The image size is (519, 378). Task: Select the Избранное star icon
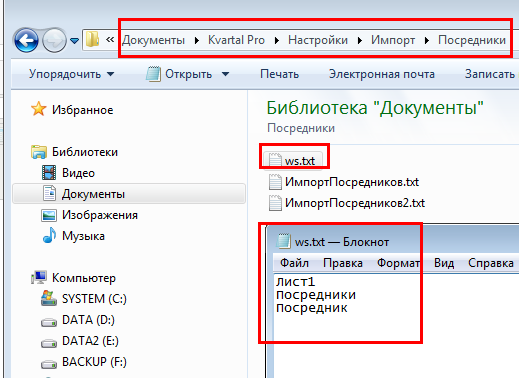coord(39,109)
